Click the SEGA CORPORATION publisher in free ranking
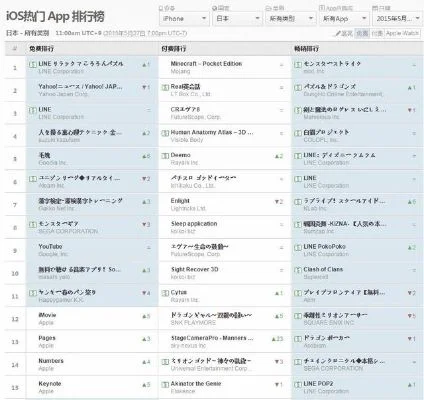424x400 pixels. point(68,231)
